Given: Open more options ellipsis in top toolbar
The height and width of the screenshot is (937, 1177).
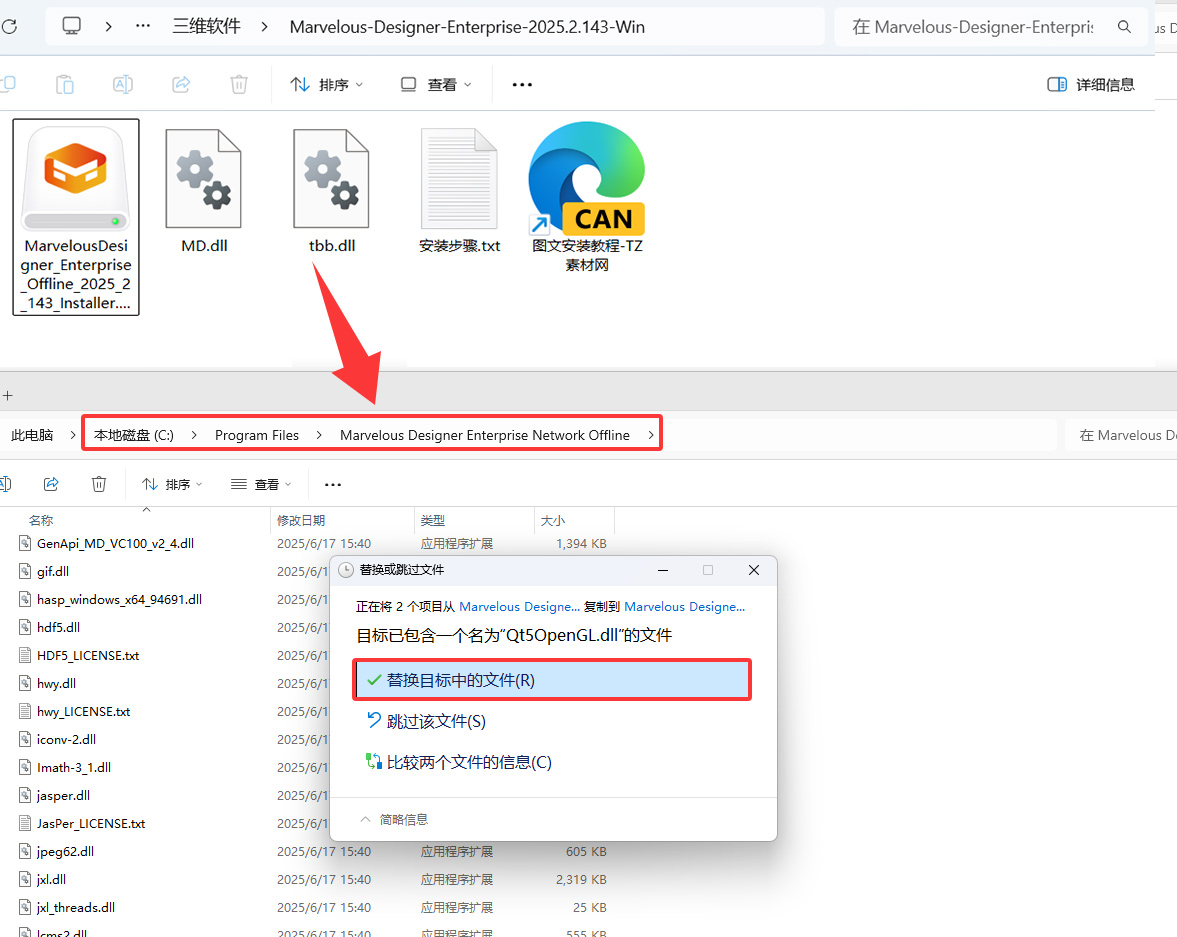Looking at the screenshot, I should tap(522, 85).
